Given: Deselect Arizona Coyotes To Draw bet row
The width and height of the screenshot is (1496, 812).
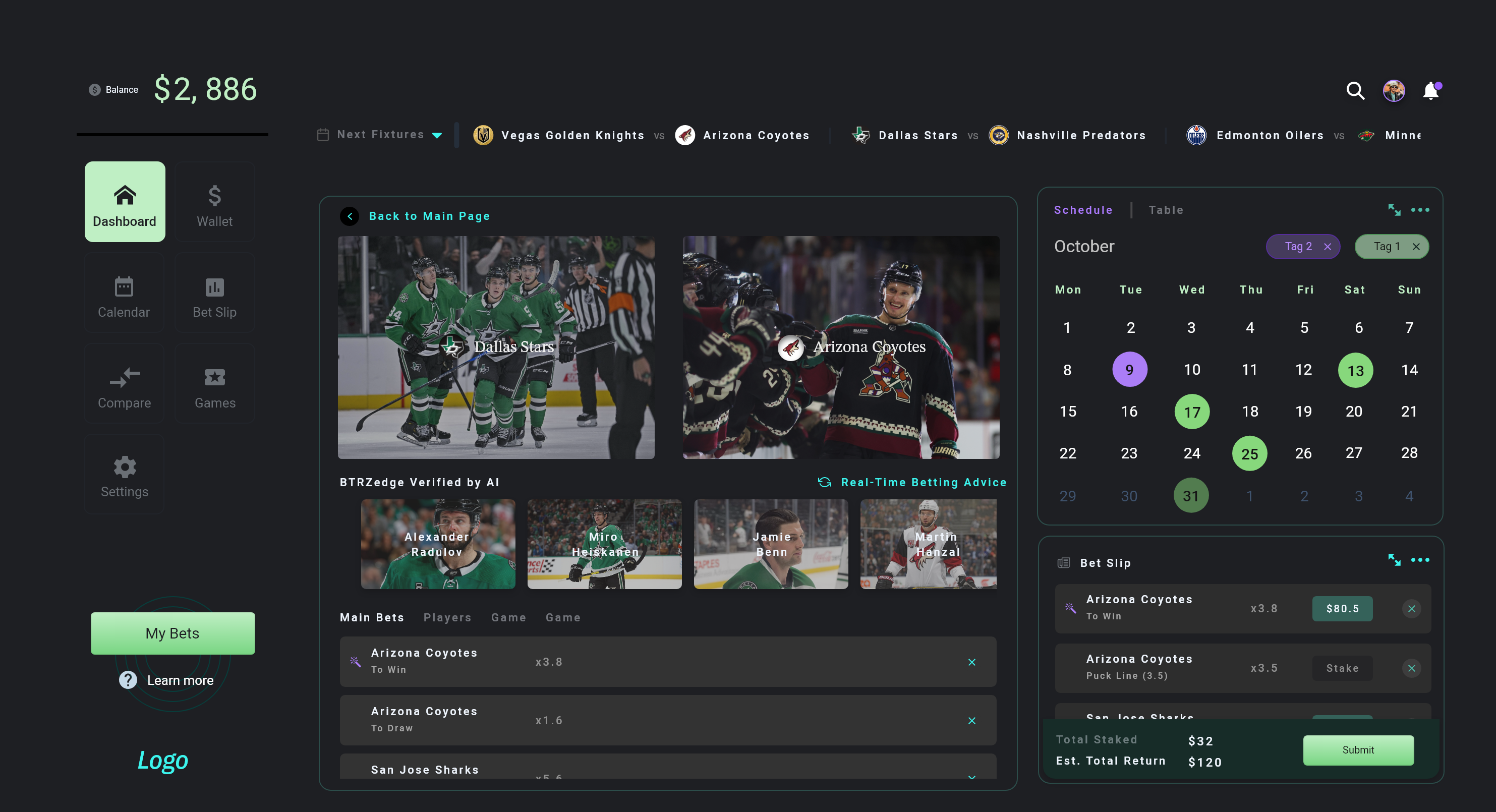Looking at the screenshot, I should 971,721.
